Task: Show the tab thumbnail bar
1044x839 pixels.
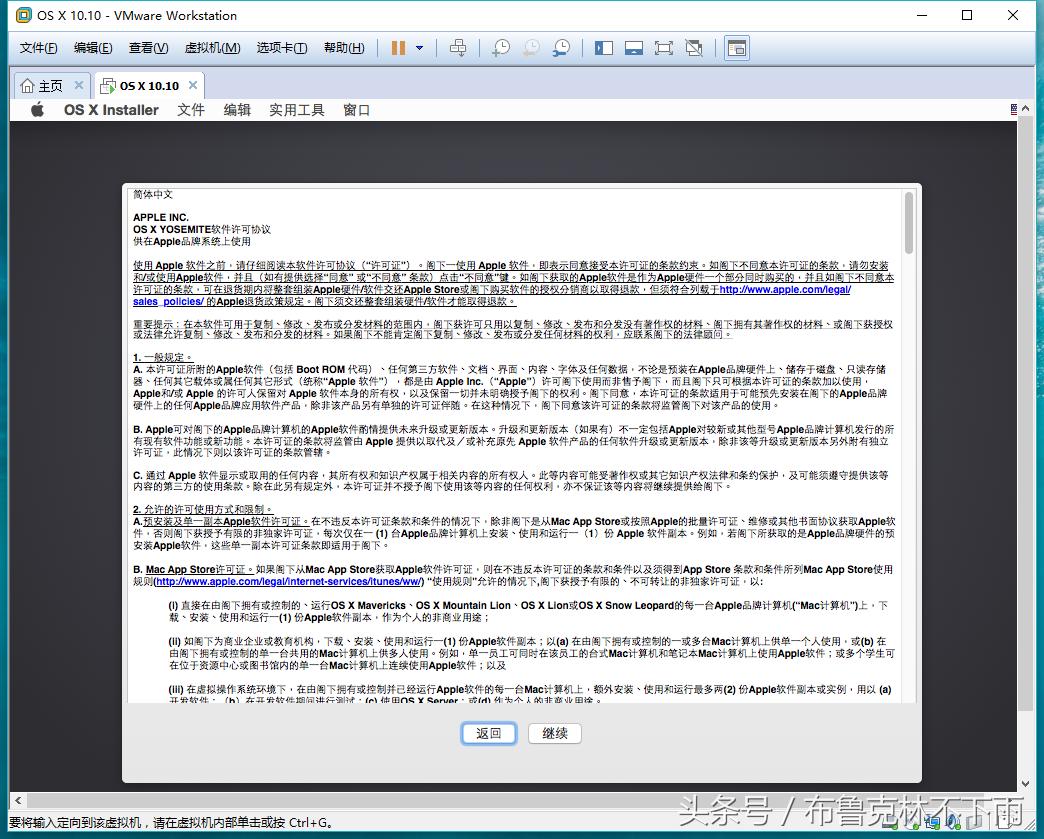Action: coord(634,47)
